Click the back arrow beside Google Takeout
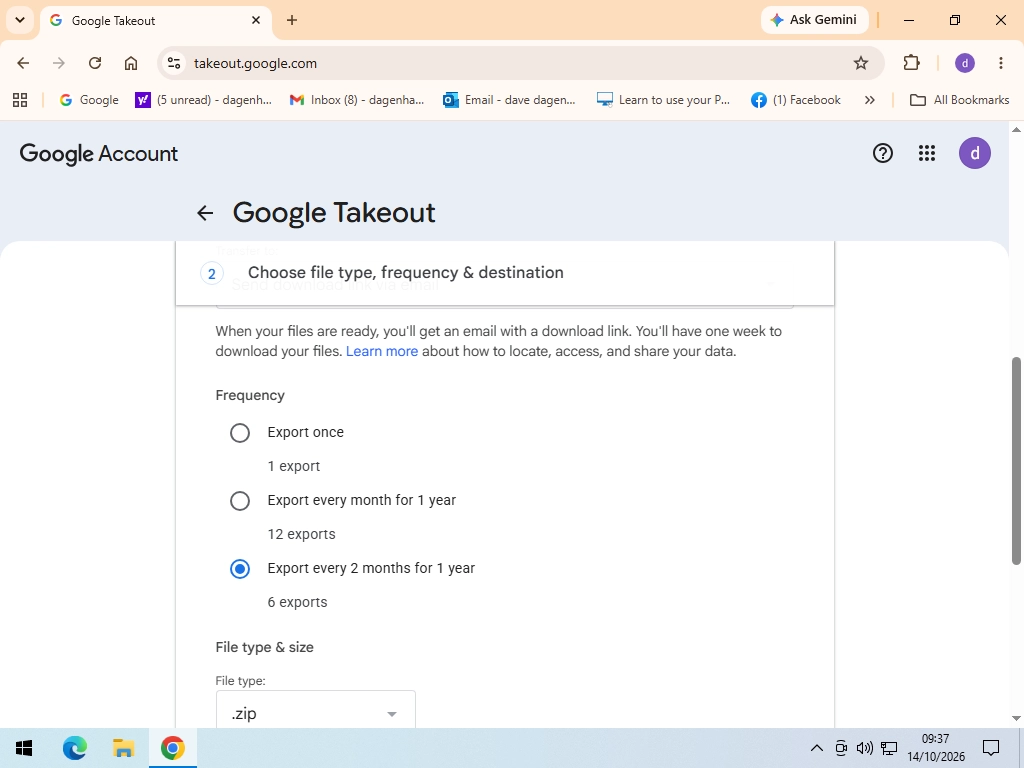 [205, 213]
